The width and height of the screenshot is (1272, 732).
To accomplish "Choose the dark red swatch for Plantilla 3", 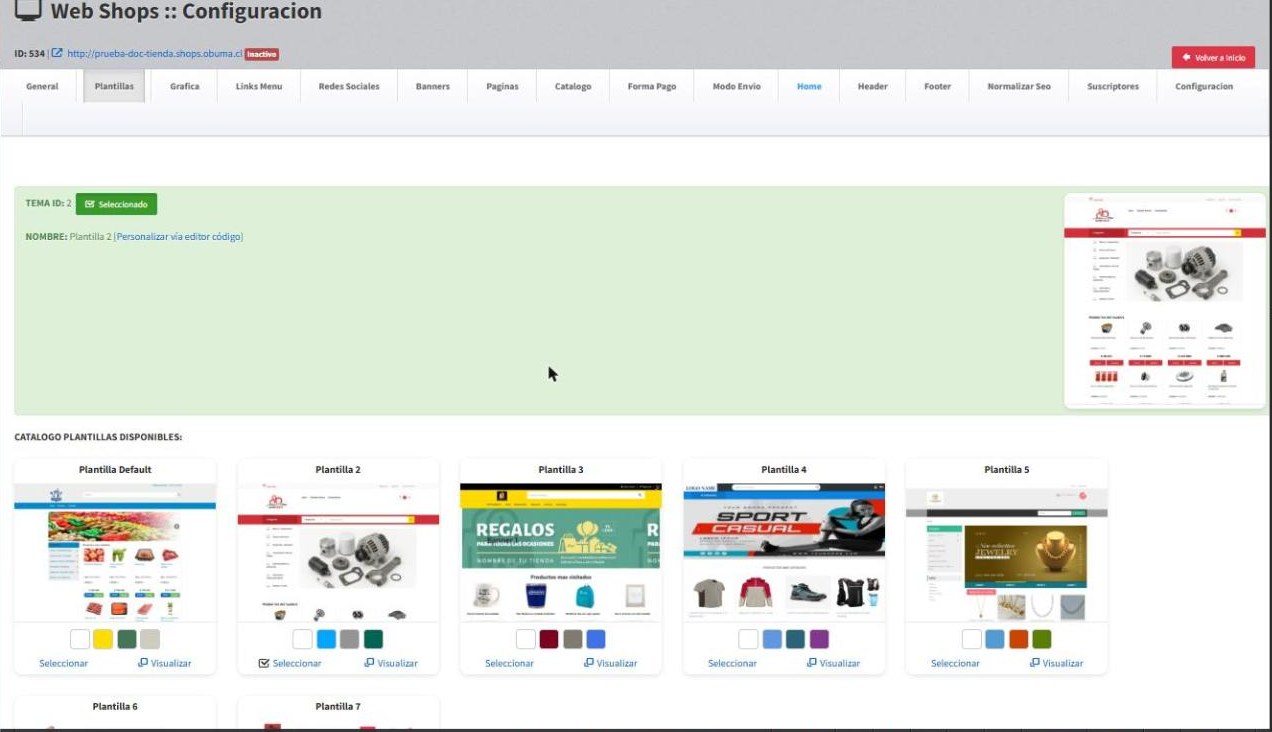I will click(x=549, y=639).
